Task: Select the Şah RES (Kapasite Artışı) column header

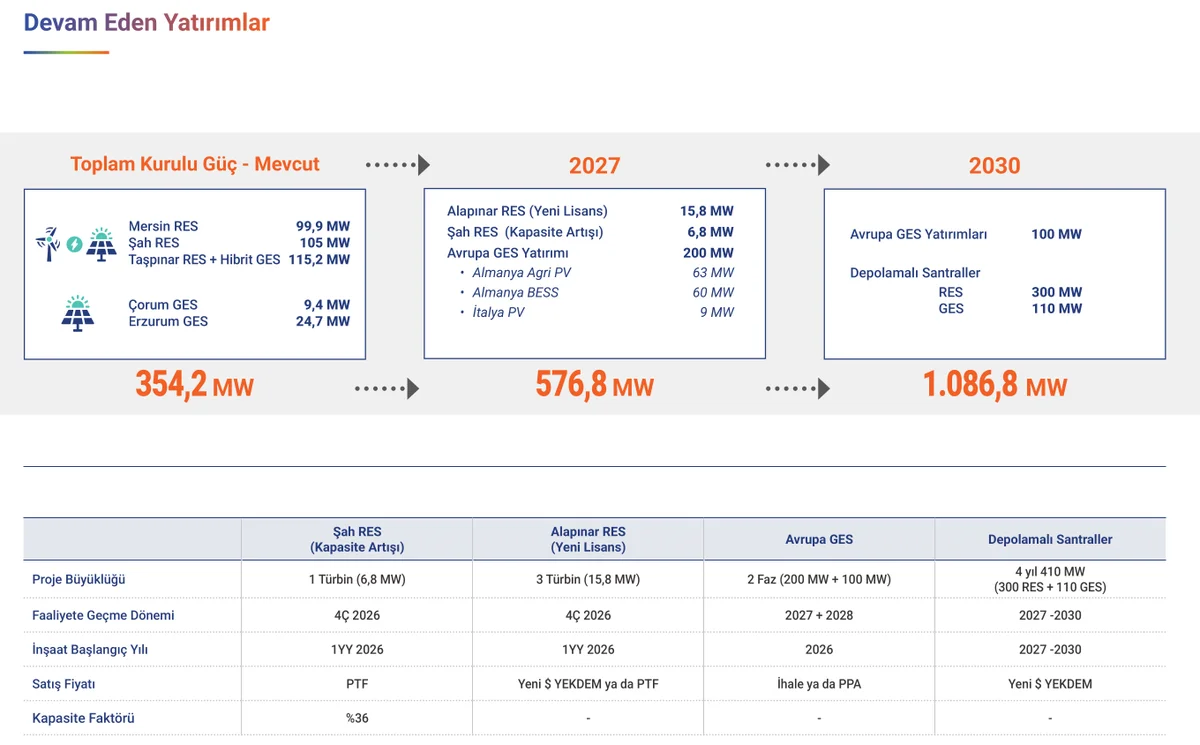Action: coord(357,539)
